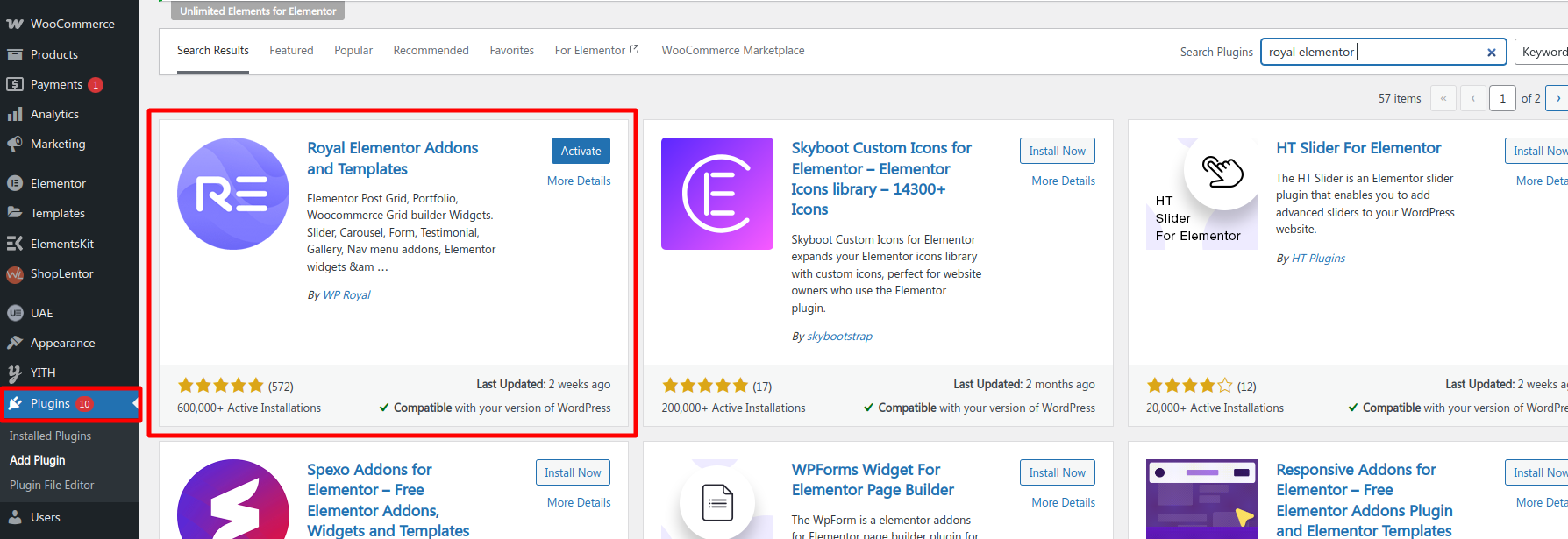Open More Details for Royal Elementor Addons

coord(579,181)
